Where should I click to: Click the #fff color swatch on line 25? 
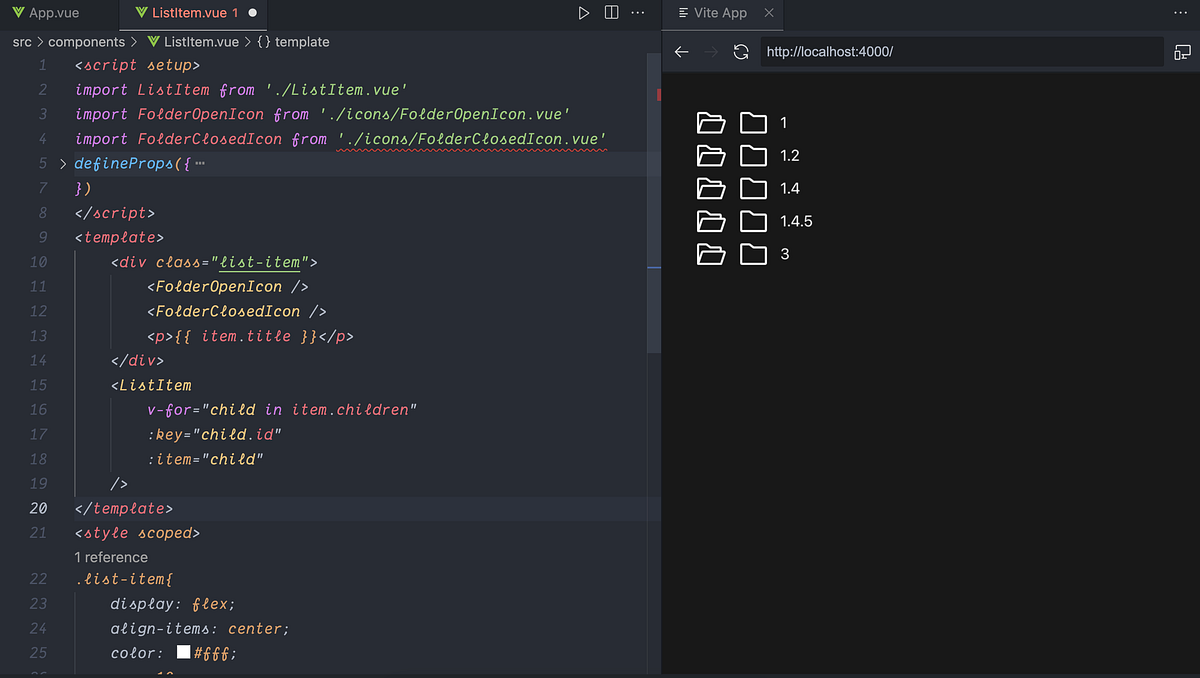(183, 652)
